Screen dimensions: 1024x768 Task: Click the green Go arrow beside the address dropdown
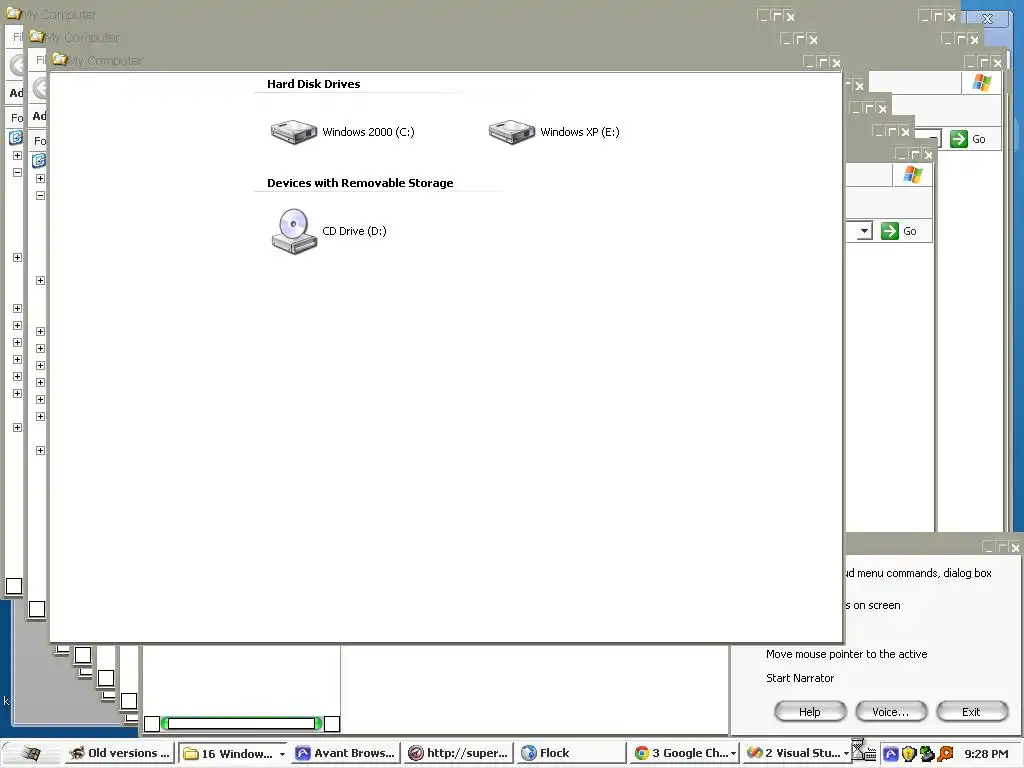889,231
